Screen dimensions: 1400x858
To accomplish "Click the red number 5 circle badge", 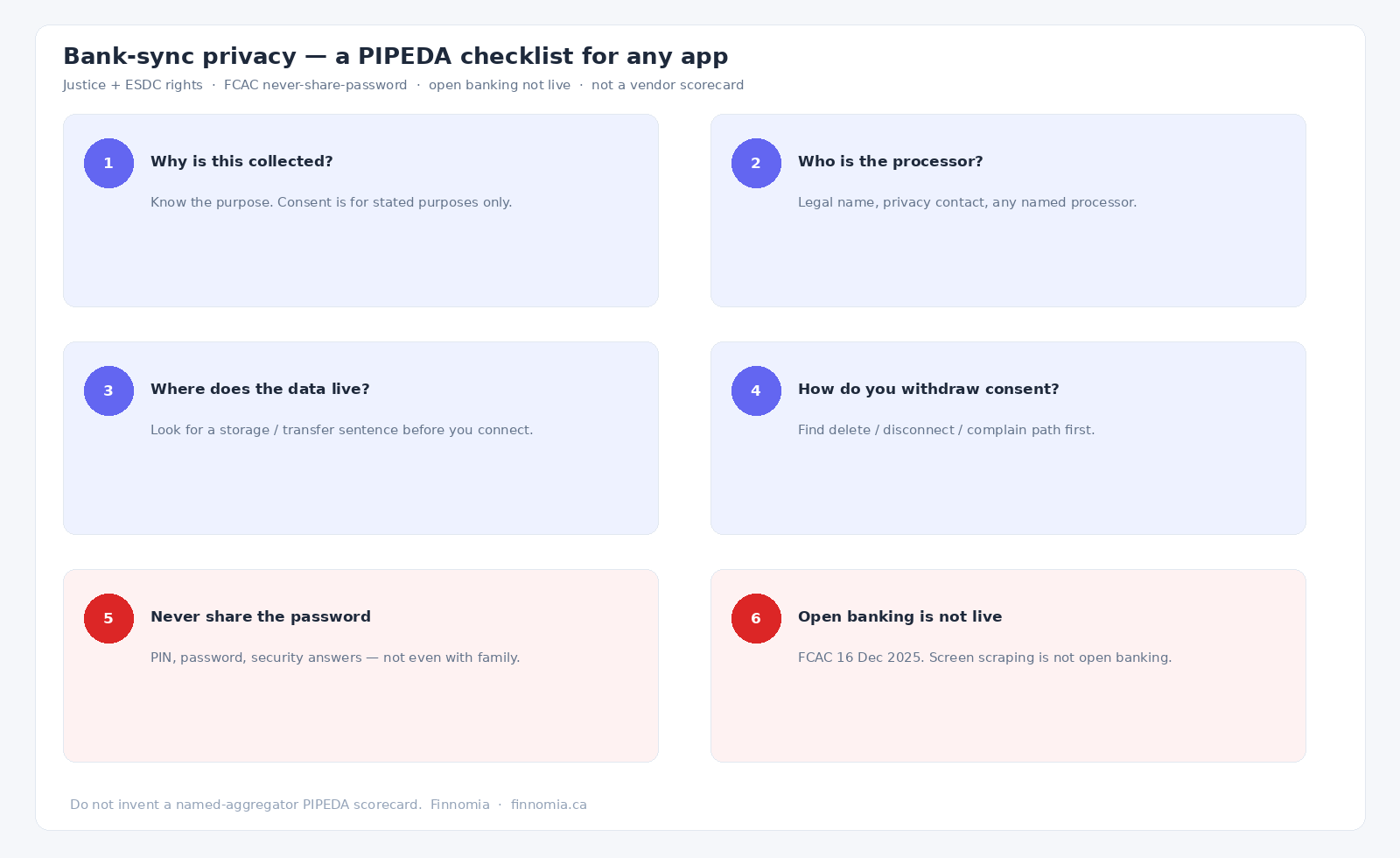I will (108, 618).
